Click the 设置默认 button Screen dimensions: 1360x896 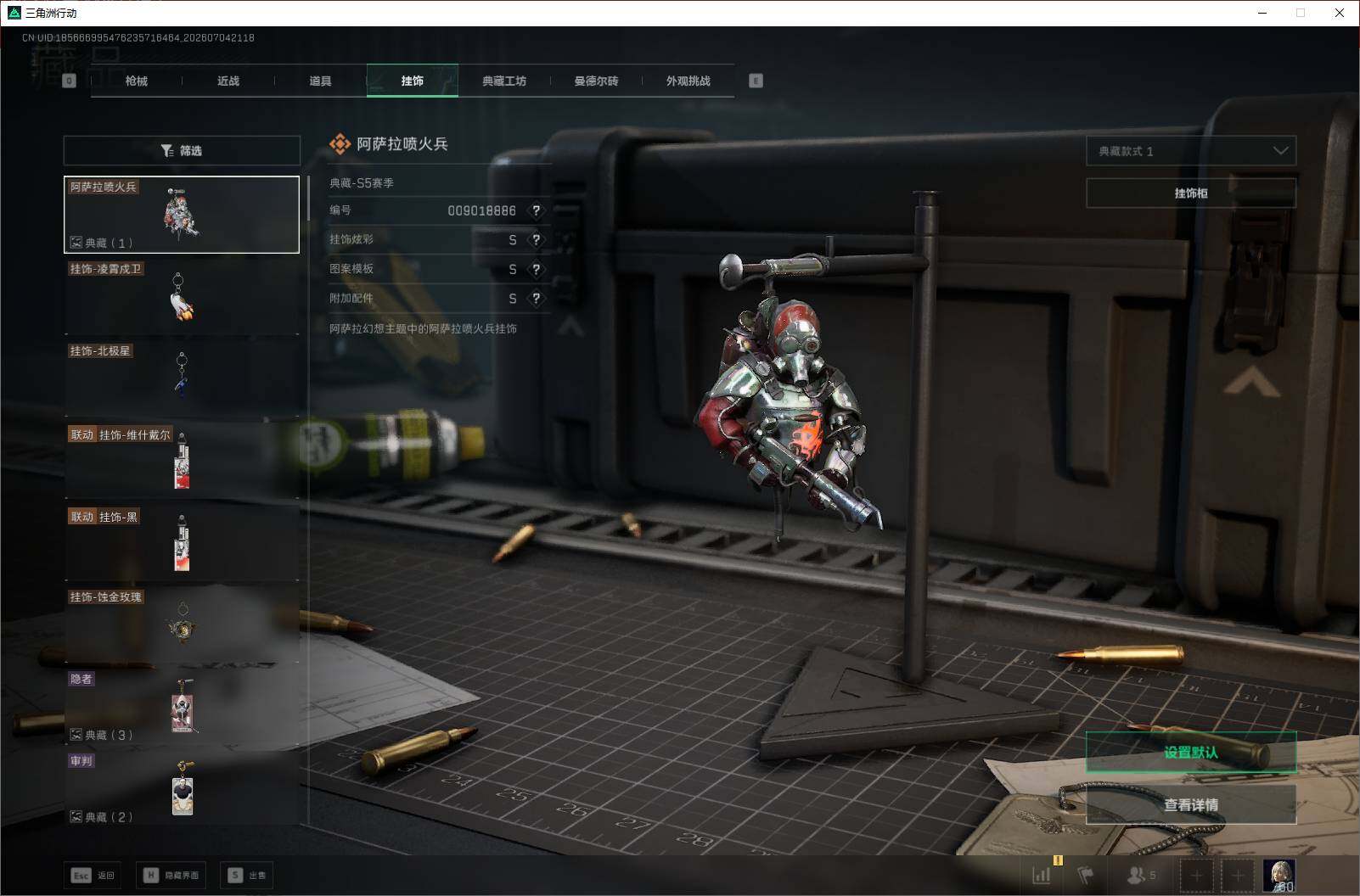coord(1191,752)
